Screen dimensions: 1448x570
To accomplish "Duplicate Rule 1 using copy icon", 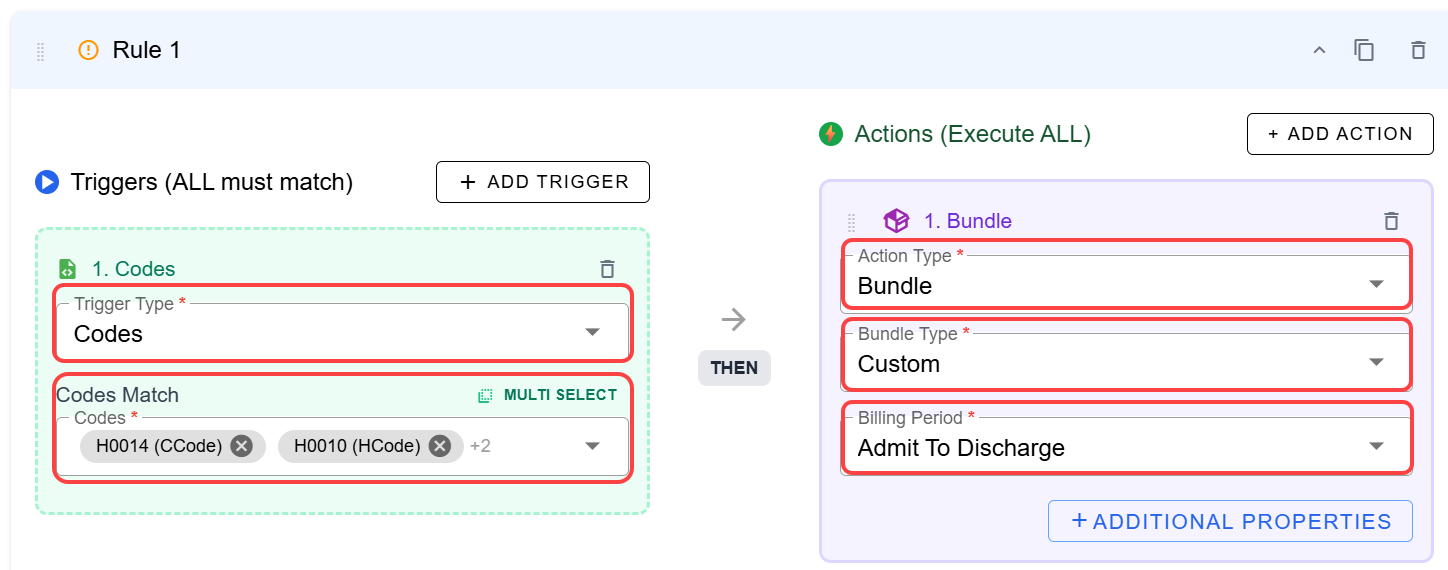I will [x=1364, y=50].
